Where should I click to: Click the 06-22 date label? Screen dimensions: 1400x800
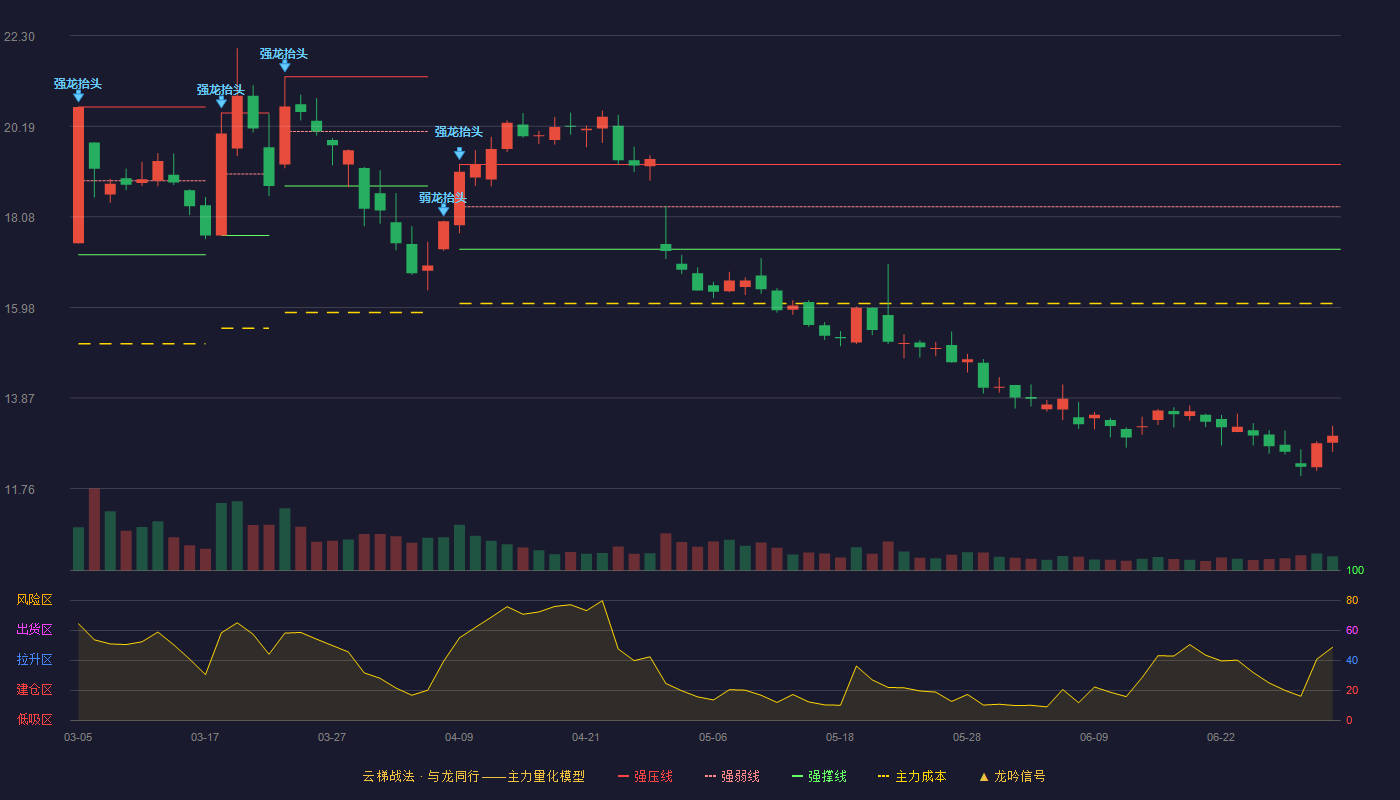(1221, 737)
